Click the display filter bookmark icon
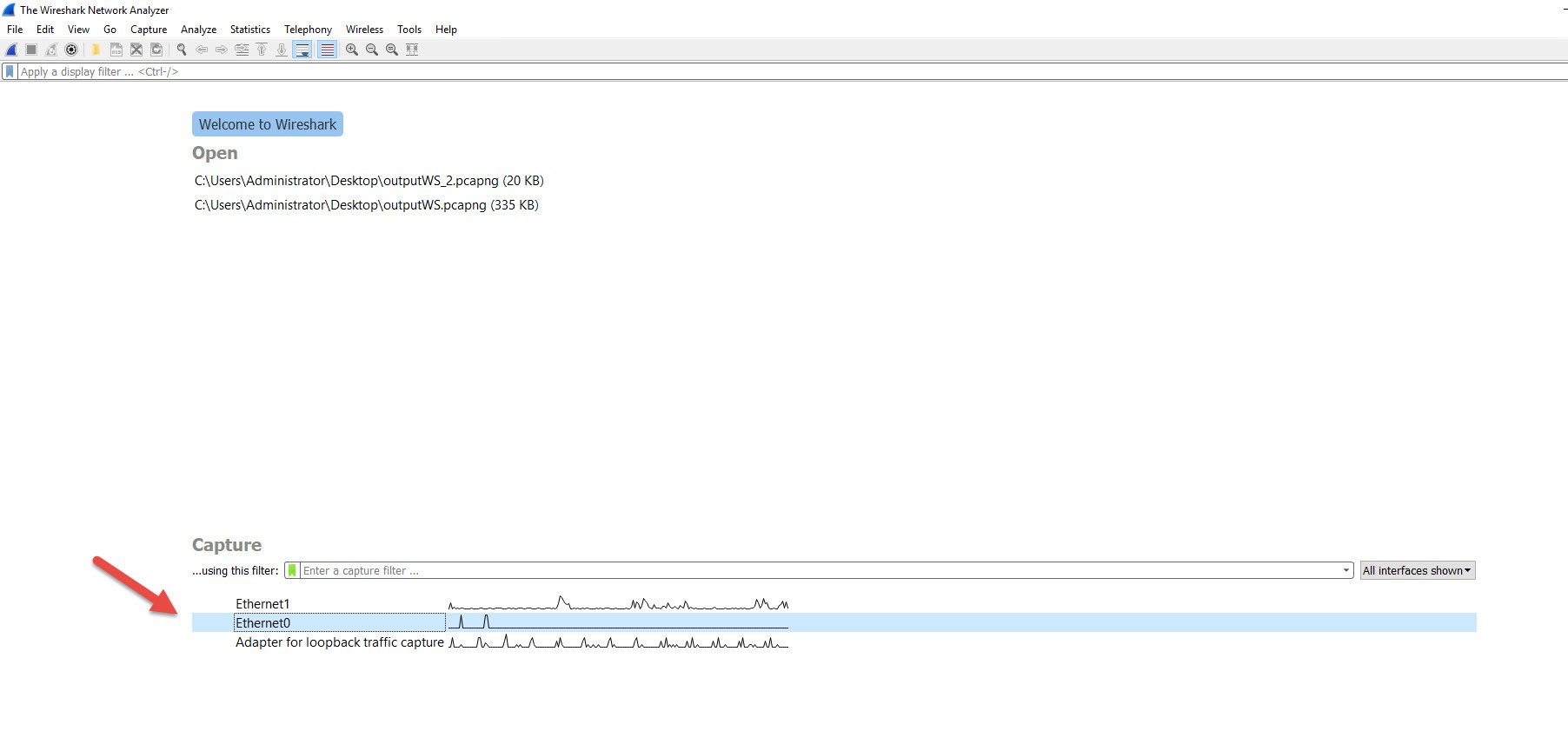 coord(10,71)
